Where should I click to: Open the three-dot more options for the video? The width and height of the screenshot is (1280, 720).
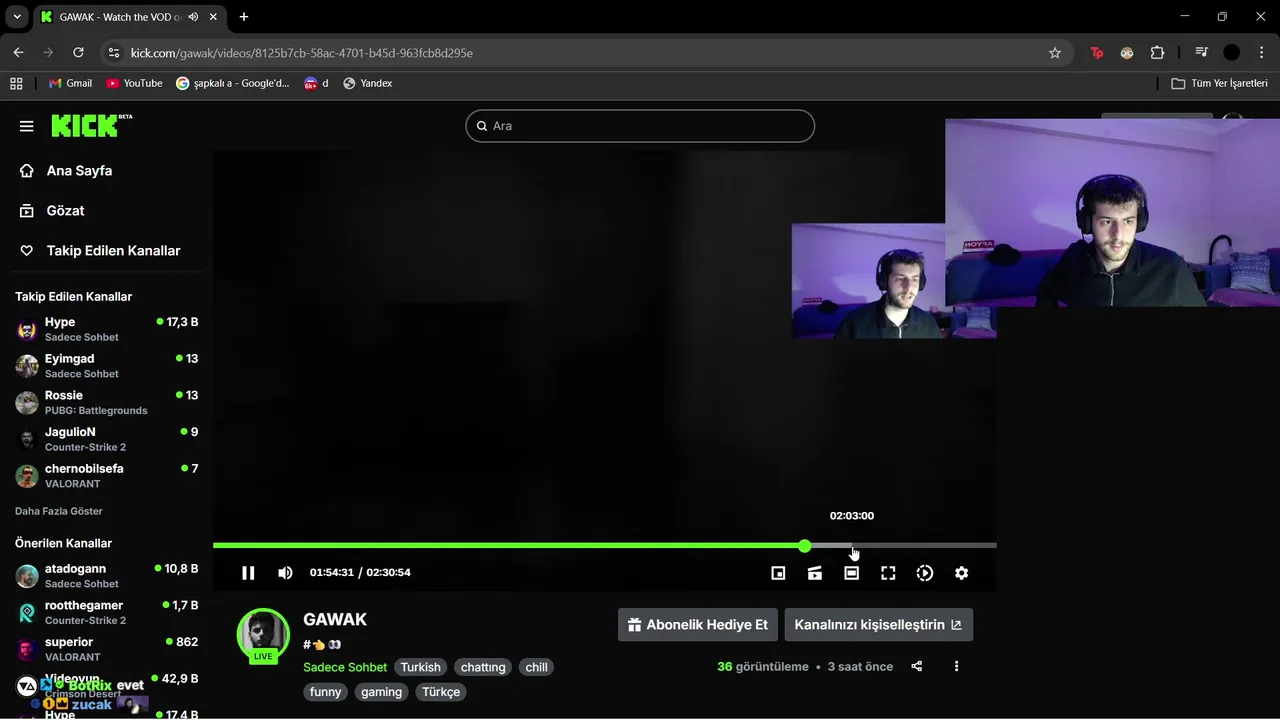pyautogui.click(x=956, y=666)
